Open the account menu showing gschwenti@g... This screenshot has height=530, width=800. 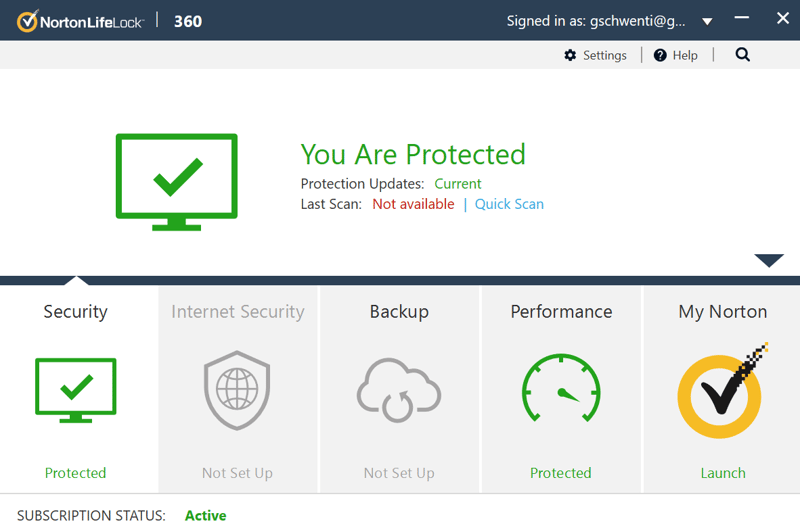(595, 21)
